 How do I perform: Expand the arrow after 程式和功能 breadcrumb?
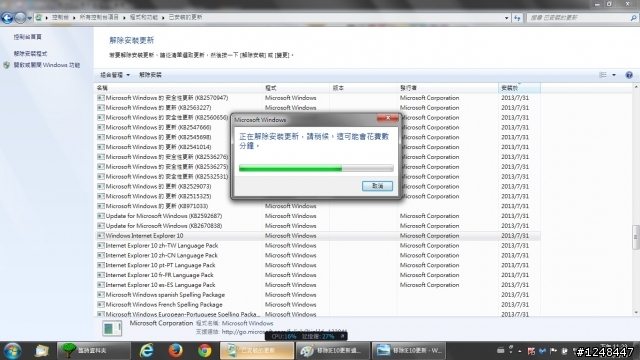(163, 18)
